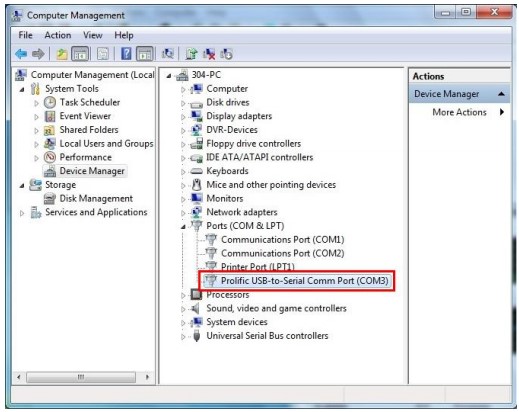Viewport: 519px width, 412px height.
Task: Expand the Disk drives category arrow
Action: pyautogui.click(x=183, y=103)
